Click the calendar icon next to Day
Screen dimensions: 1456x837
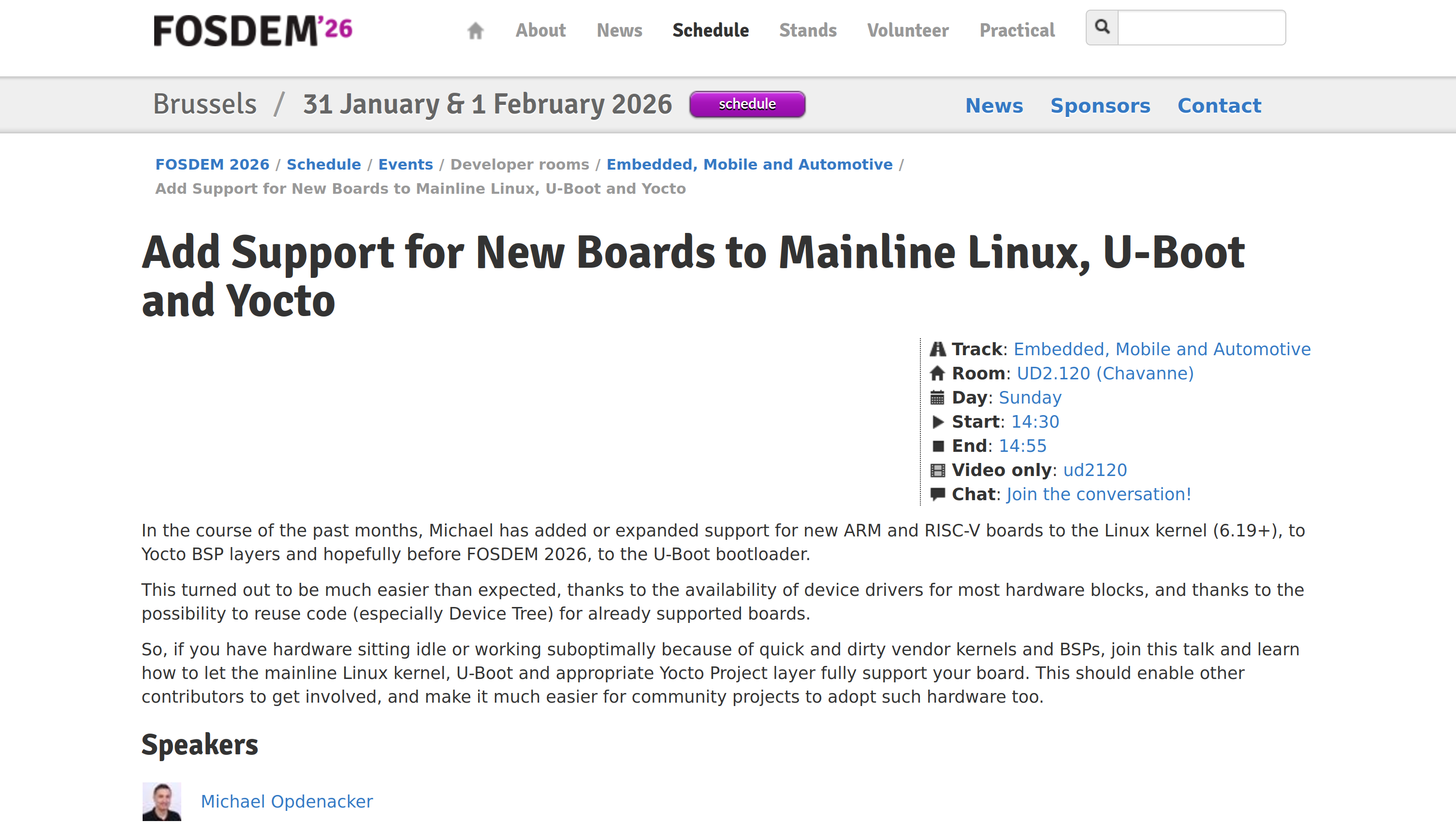tap(937, 398)
